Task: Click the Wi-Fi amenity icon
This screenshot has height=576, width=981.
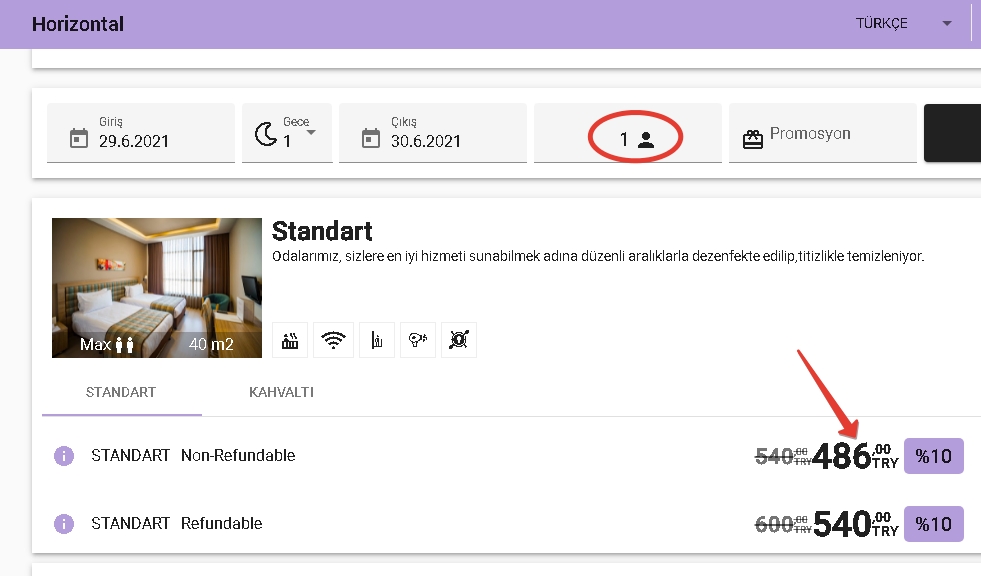Action: (x=333, y=340)
